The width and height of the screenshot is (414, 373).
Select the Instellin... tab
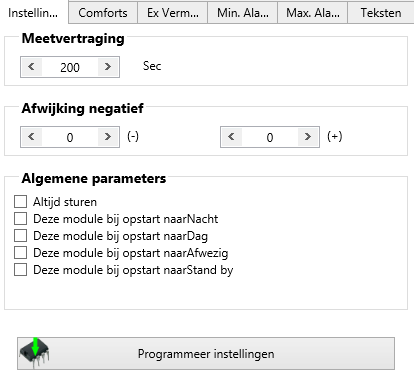(x=33, y=13)
